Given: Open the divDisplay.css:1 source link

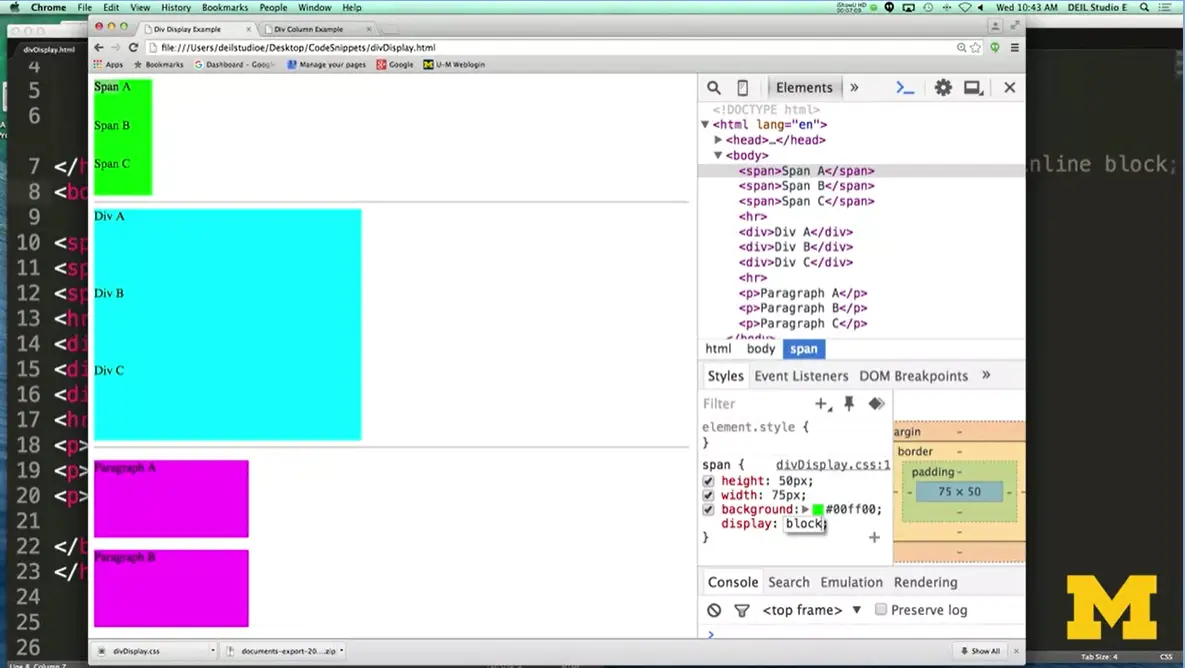Looking at the screenshot, I should (832, 465).
